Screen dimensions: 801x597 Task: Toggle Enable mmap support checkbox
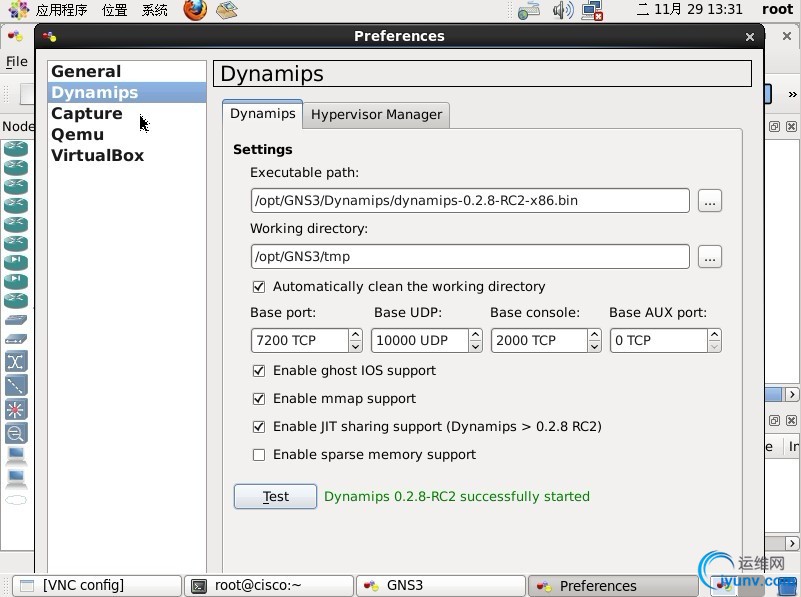[260, 399]
